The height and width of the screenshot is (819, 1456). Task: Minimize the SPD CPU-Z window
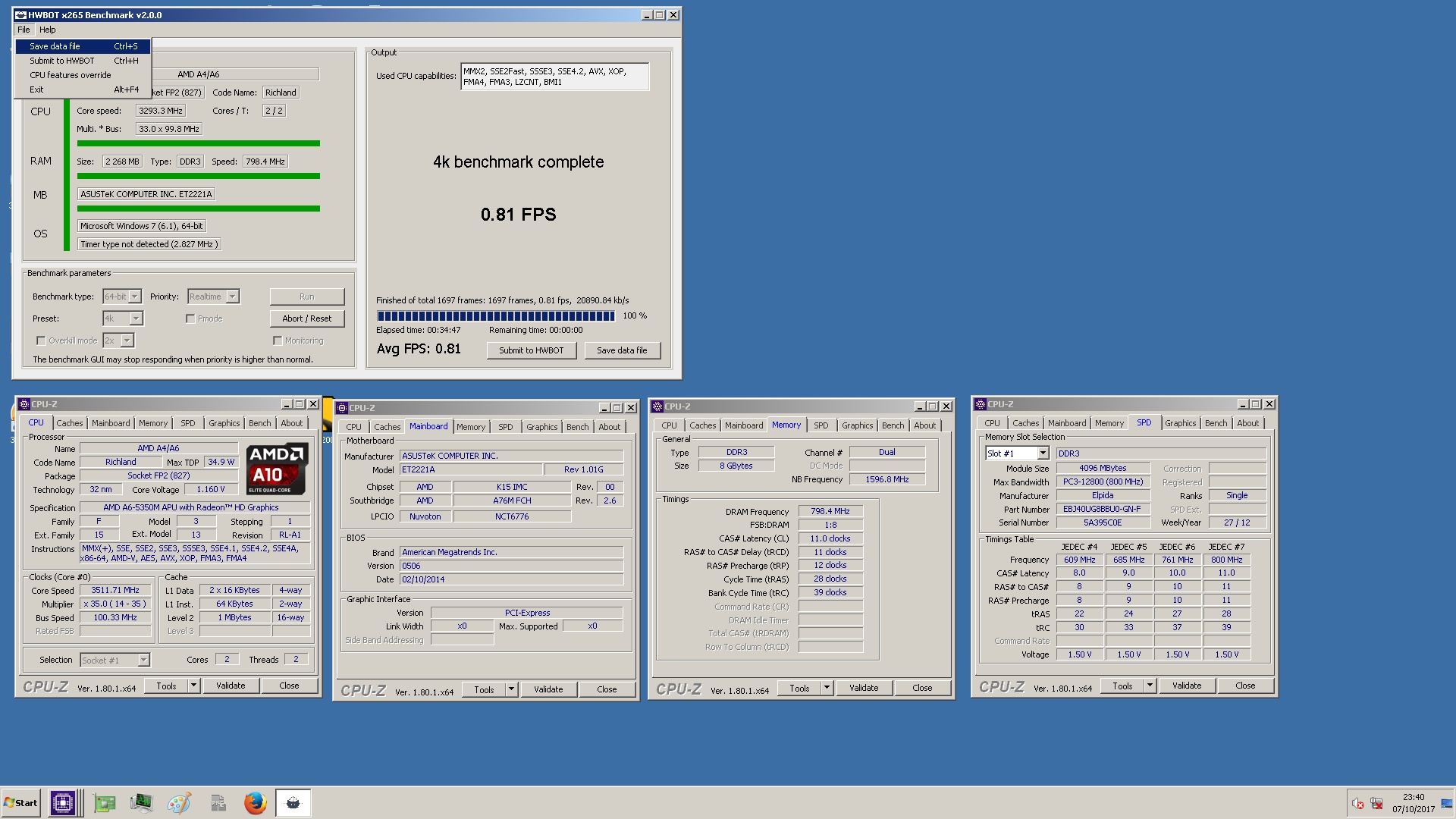(1243, 404)
